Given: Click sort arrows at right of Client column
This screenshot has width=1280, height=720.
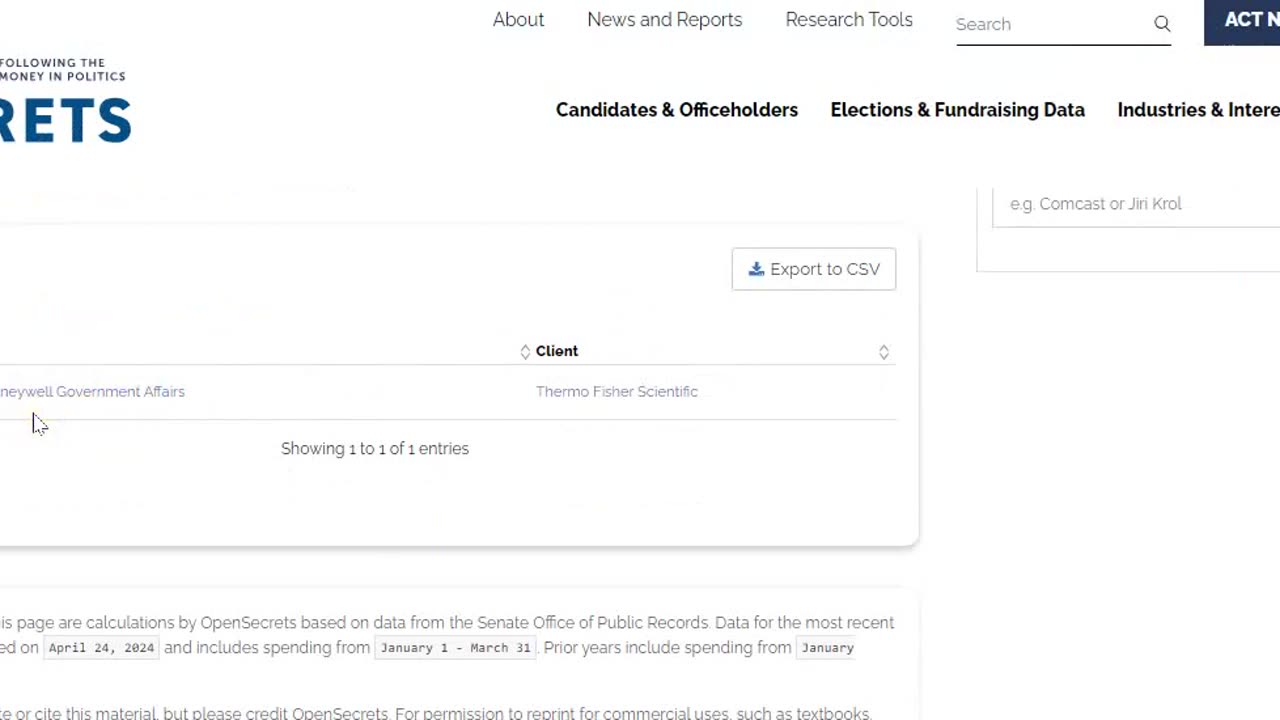Looking at the screenshot, I should pyautogui.click(x=884, y=352).
